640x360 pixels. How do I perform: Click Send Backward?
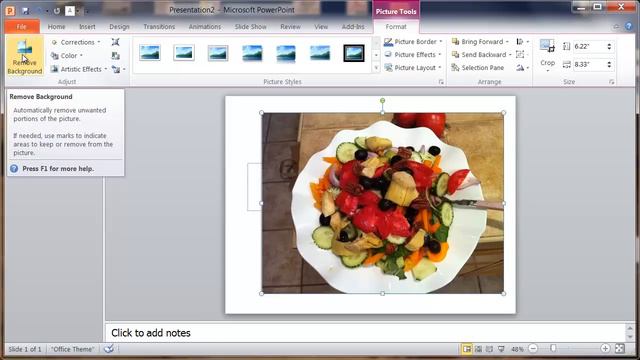point(482,55)
